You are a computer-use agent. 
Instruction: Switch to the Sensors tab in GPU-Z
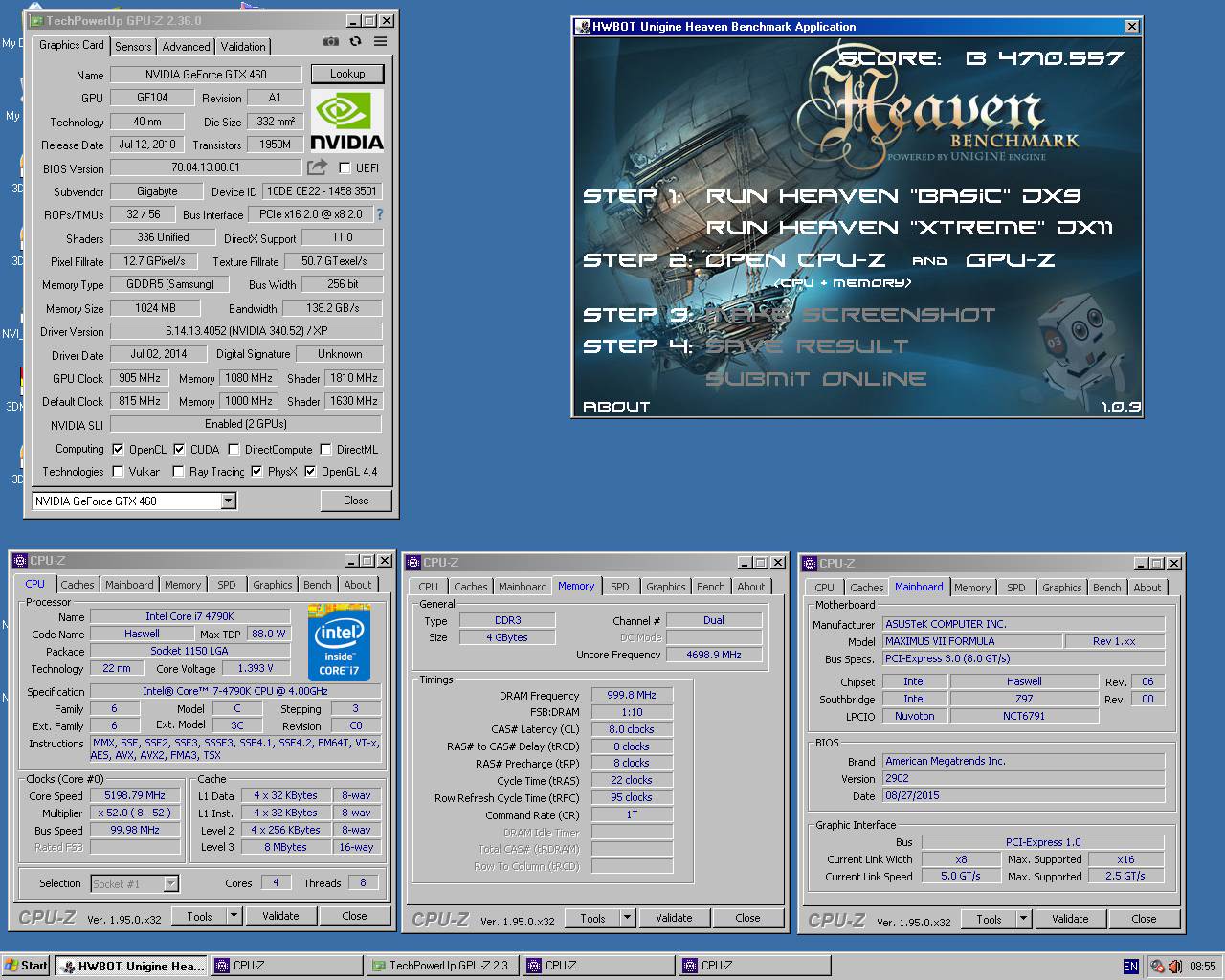133,46
